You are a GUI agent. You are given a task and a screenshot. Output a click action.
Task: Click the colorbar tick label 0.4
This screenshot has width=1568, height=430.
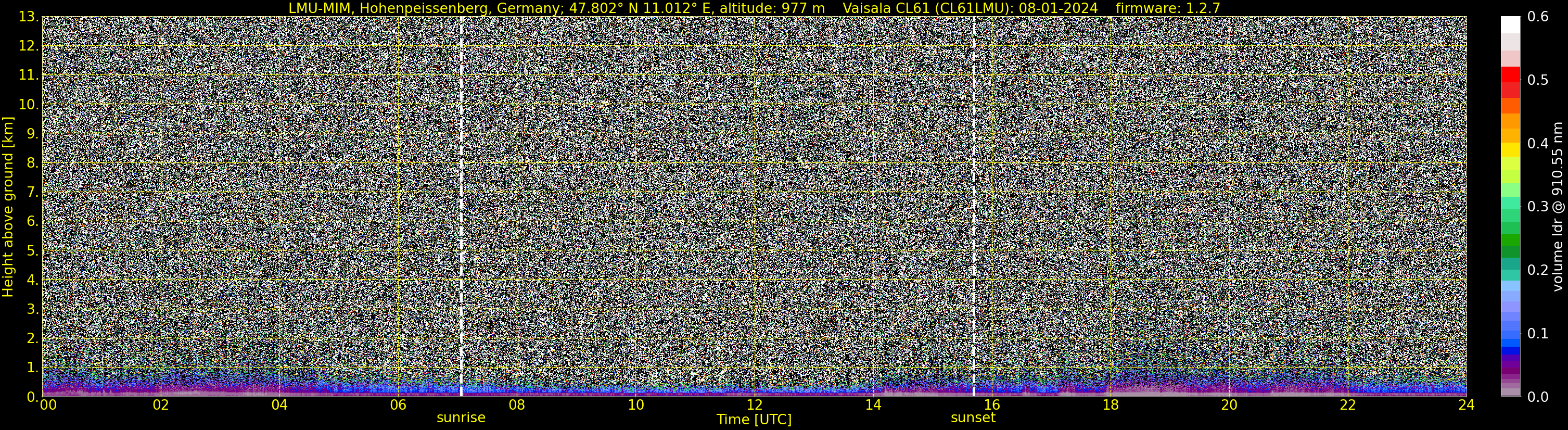pos(1538,144)
